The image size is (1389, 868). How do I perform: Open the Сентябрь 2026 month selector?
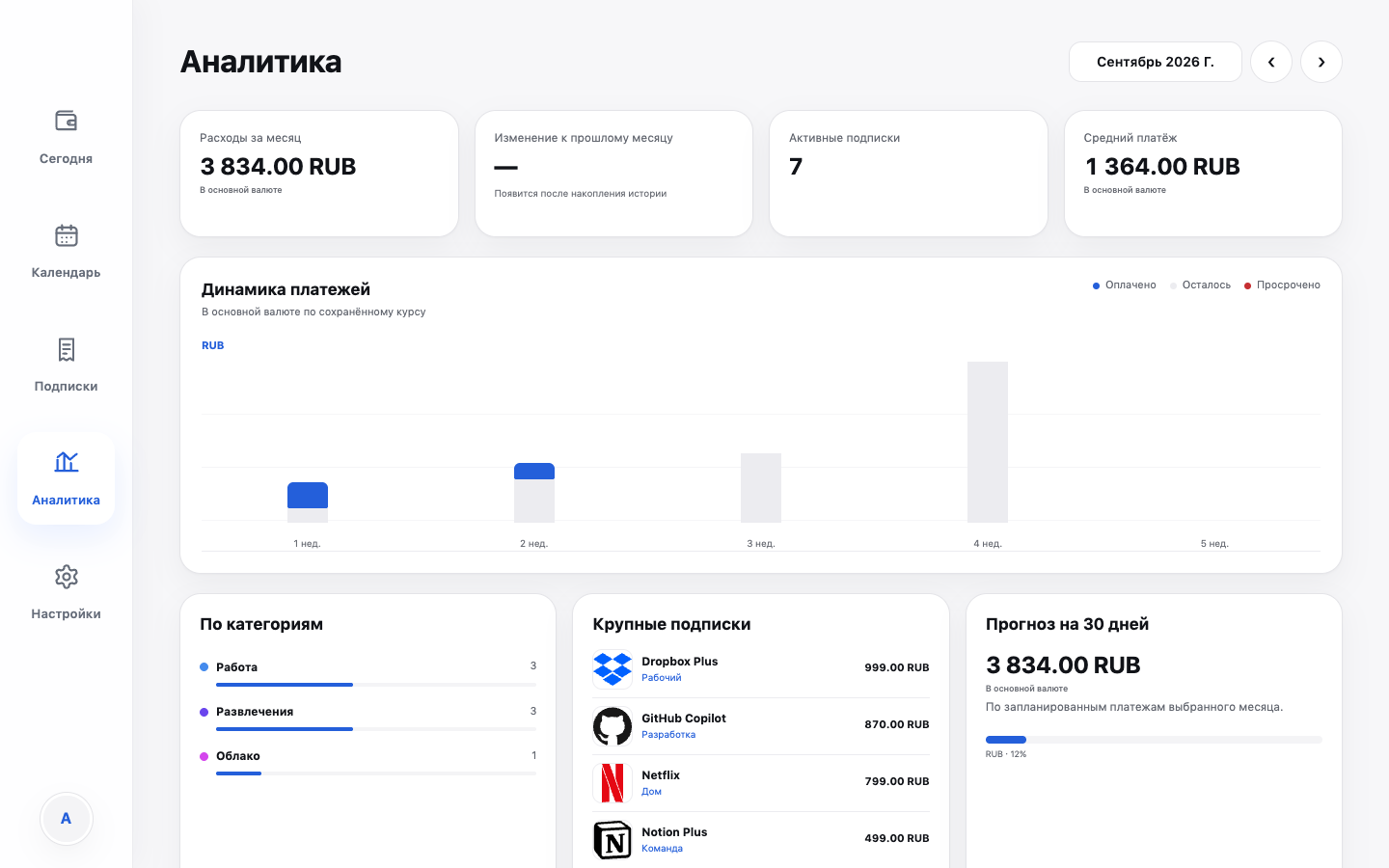(x=1156, y=62)
